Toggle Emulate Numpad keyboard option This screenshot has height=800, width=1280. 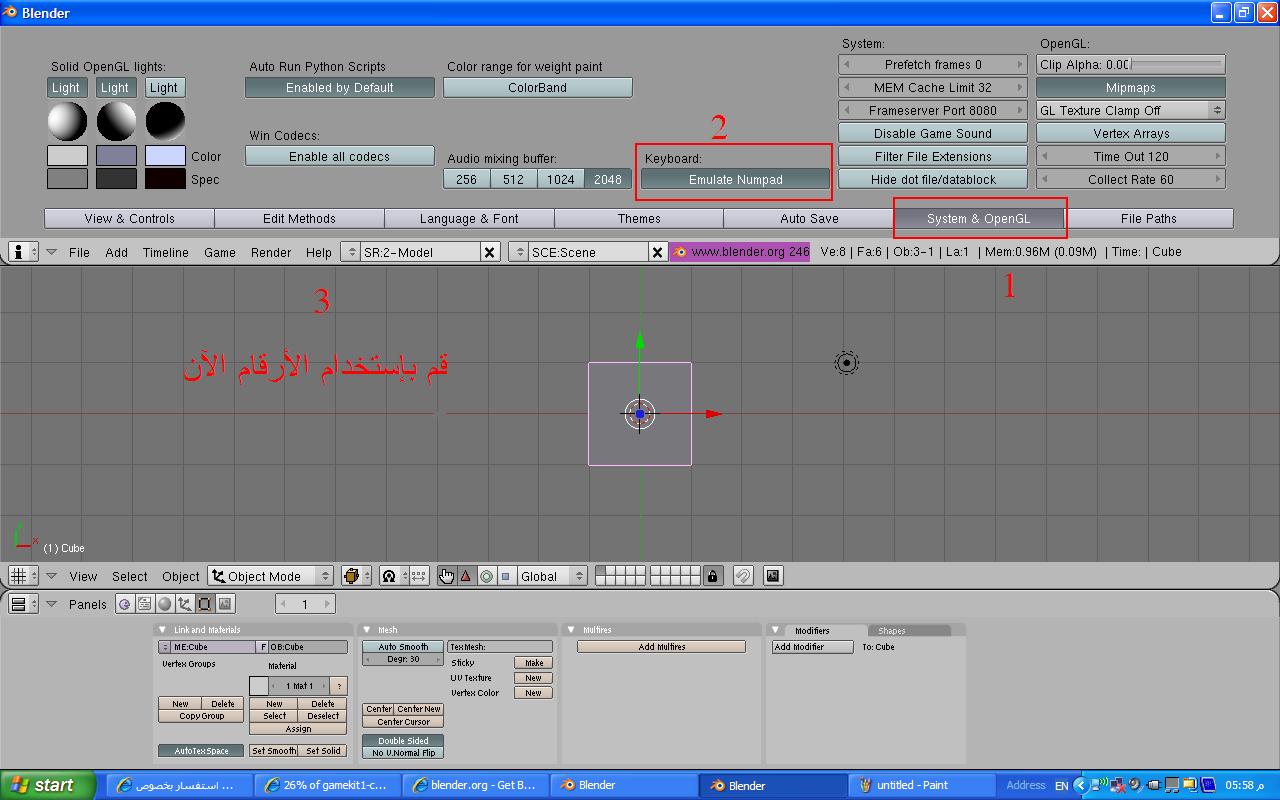736,180
